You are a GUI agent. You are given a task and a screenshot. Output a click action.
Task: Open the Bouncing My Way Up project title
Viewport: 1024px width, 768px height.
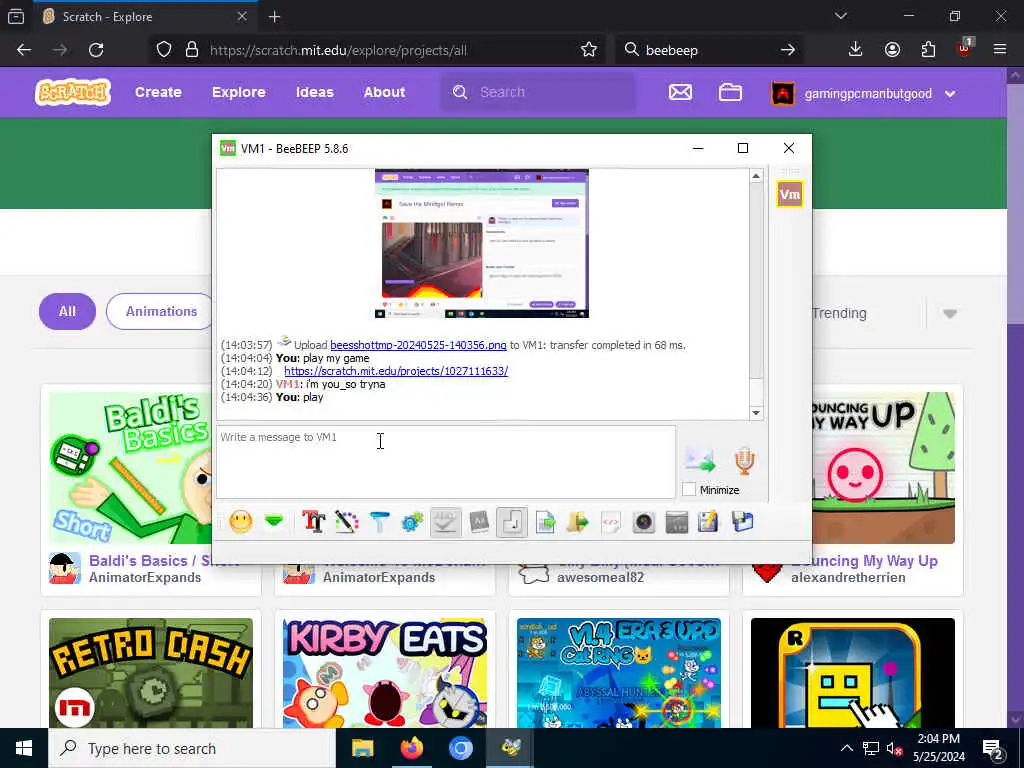pos(864,560)
